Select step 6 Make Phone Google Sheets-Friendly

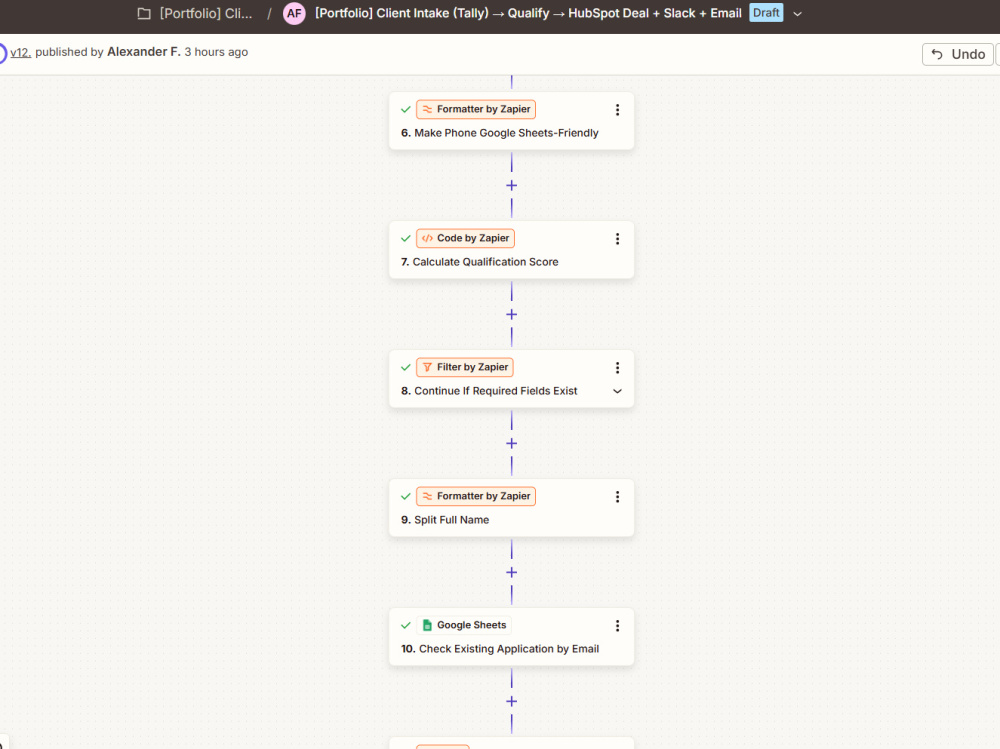pos(511,121)
